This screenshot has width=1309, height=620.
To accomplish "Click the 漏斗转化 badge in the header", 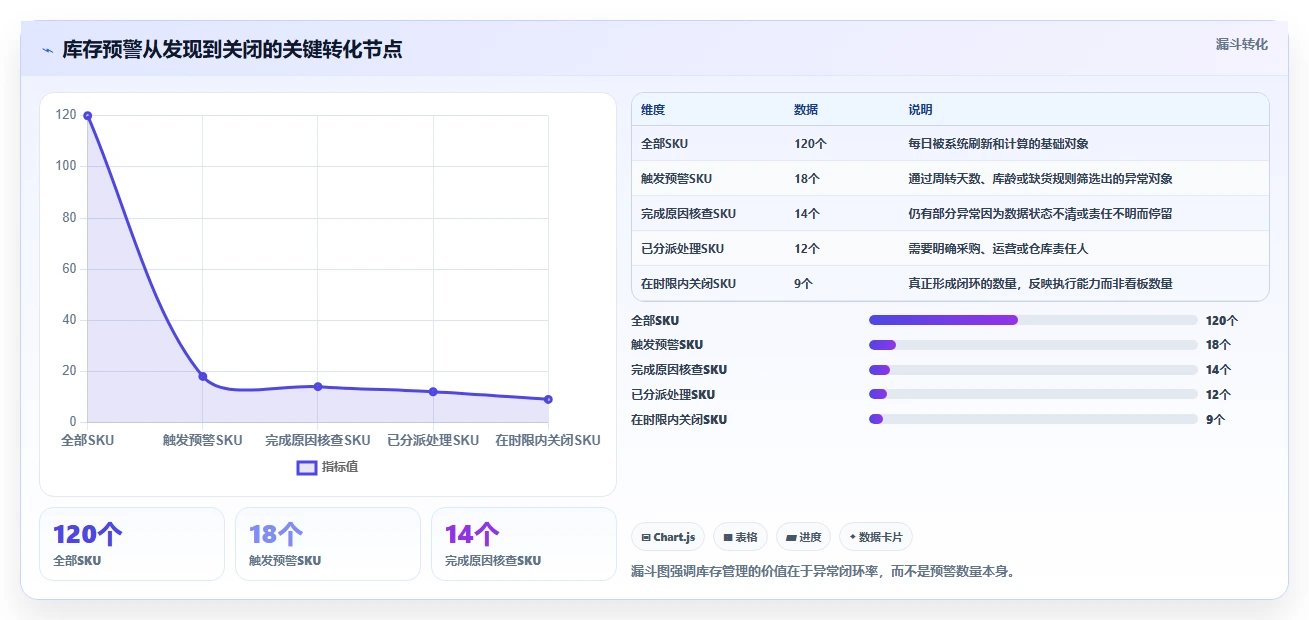I will tap(1242, 44).
